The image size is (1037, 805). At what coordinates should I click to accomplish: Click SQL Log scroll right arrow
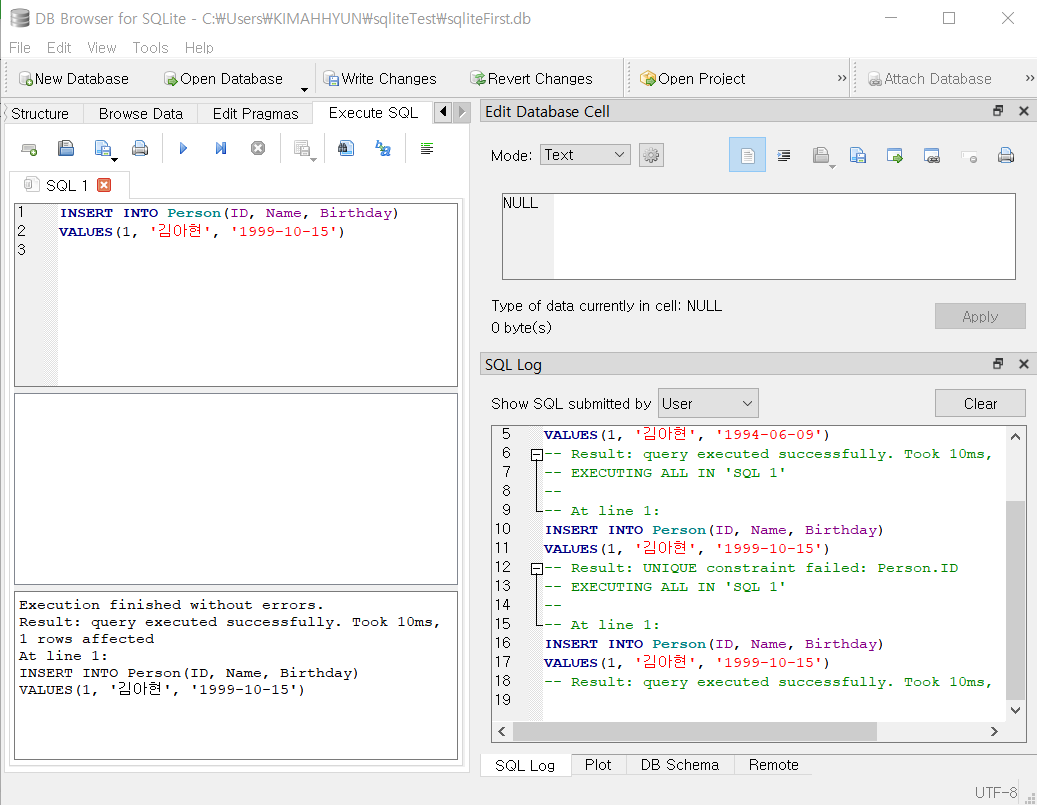994,732
